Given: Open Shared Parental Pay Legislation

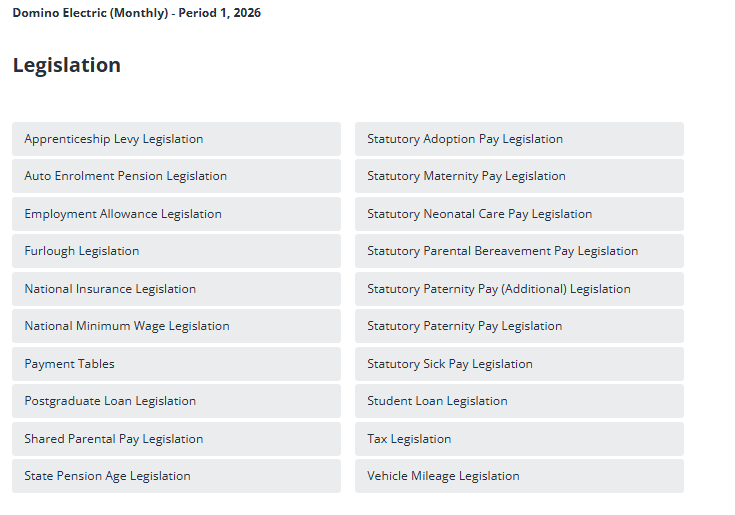Looking at the screenshot, I should (114, 439).
